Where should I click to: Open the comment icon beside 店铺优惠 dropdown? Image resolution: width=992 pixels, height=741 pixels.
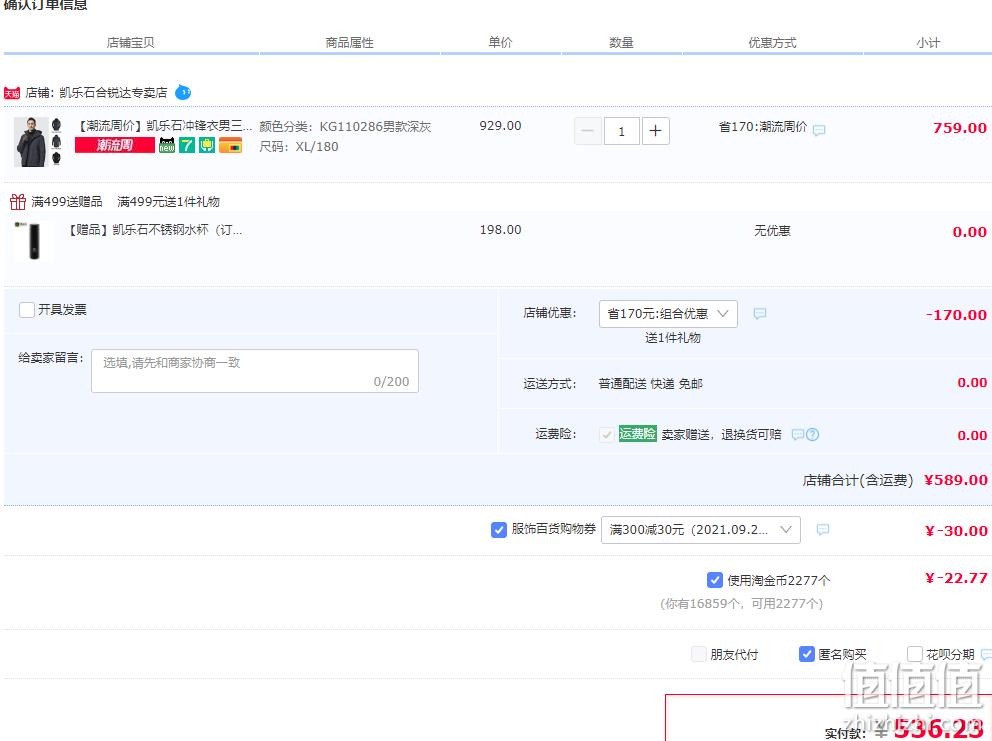[760, 313]
